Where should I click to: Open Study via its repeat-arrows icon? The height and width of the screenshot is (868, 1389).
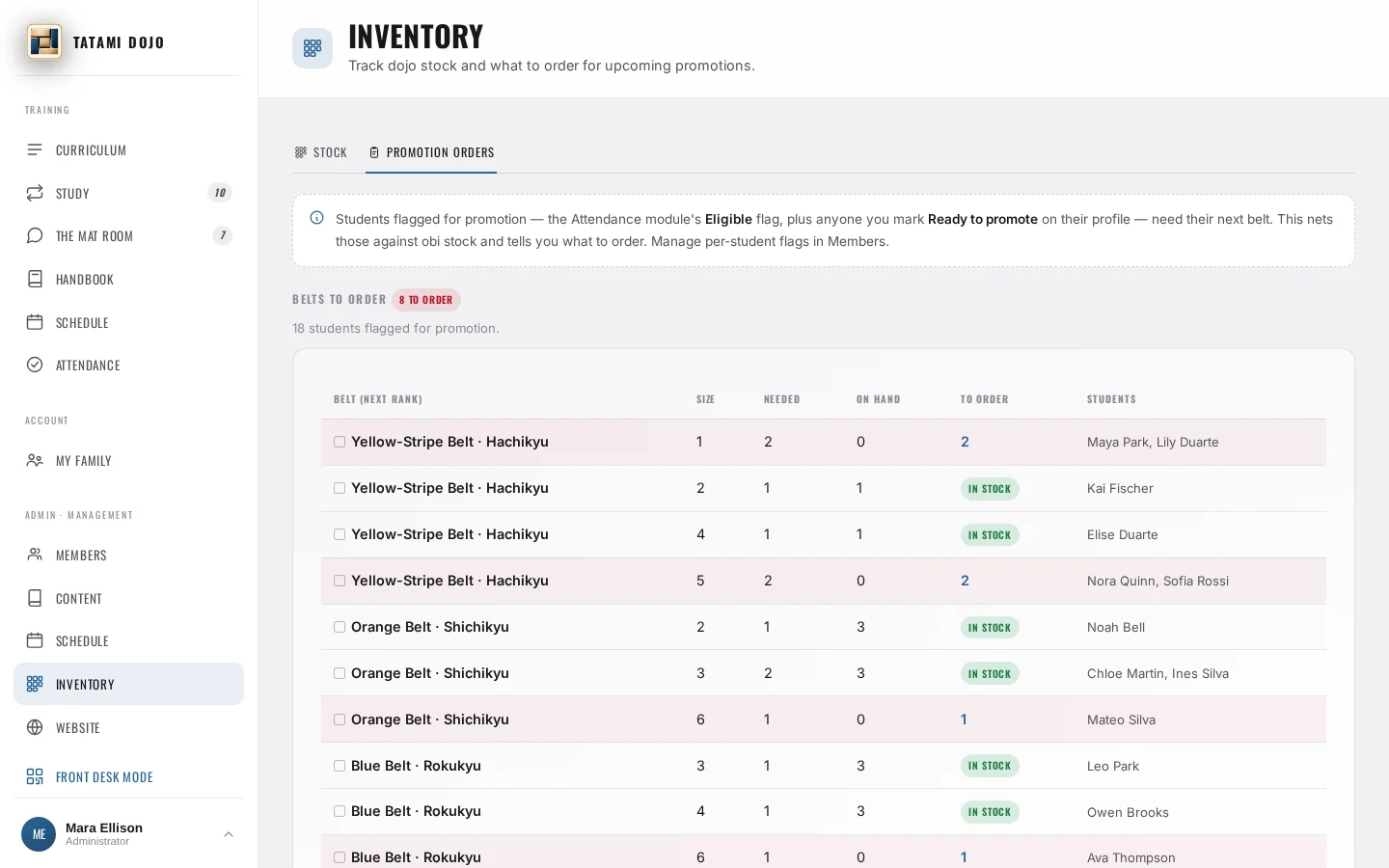pyautogui.click(x=35, y=193)
